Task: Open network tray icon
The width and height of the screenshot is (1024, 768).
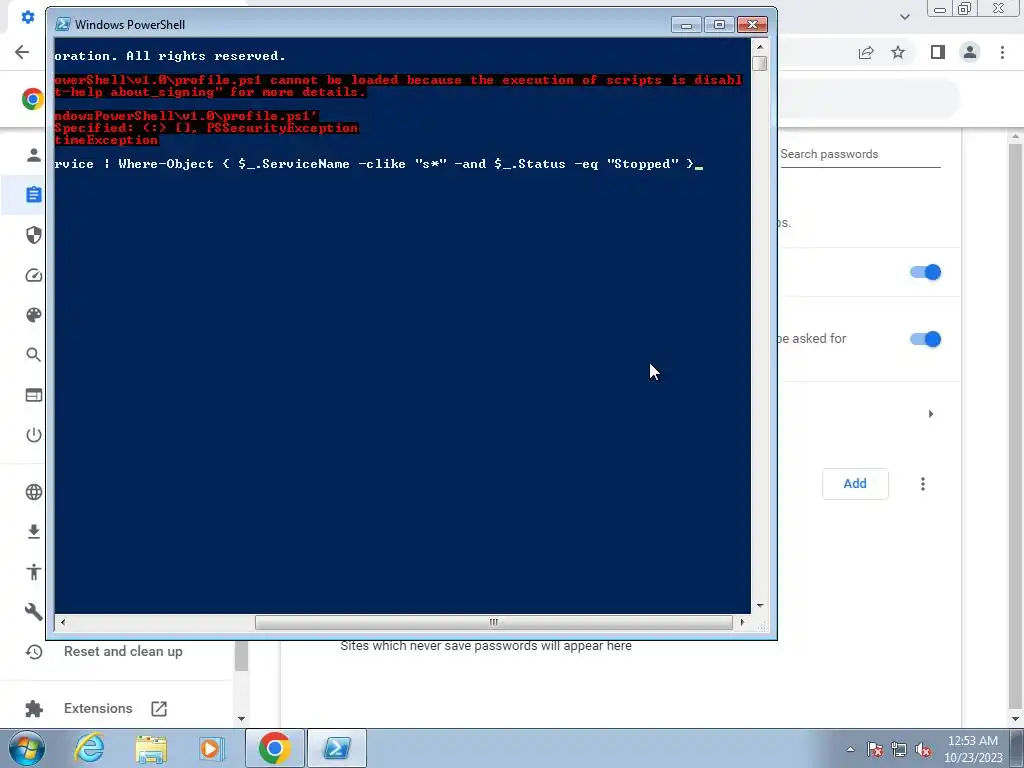Action: pos(899,750)
